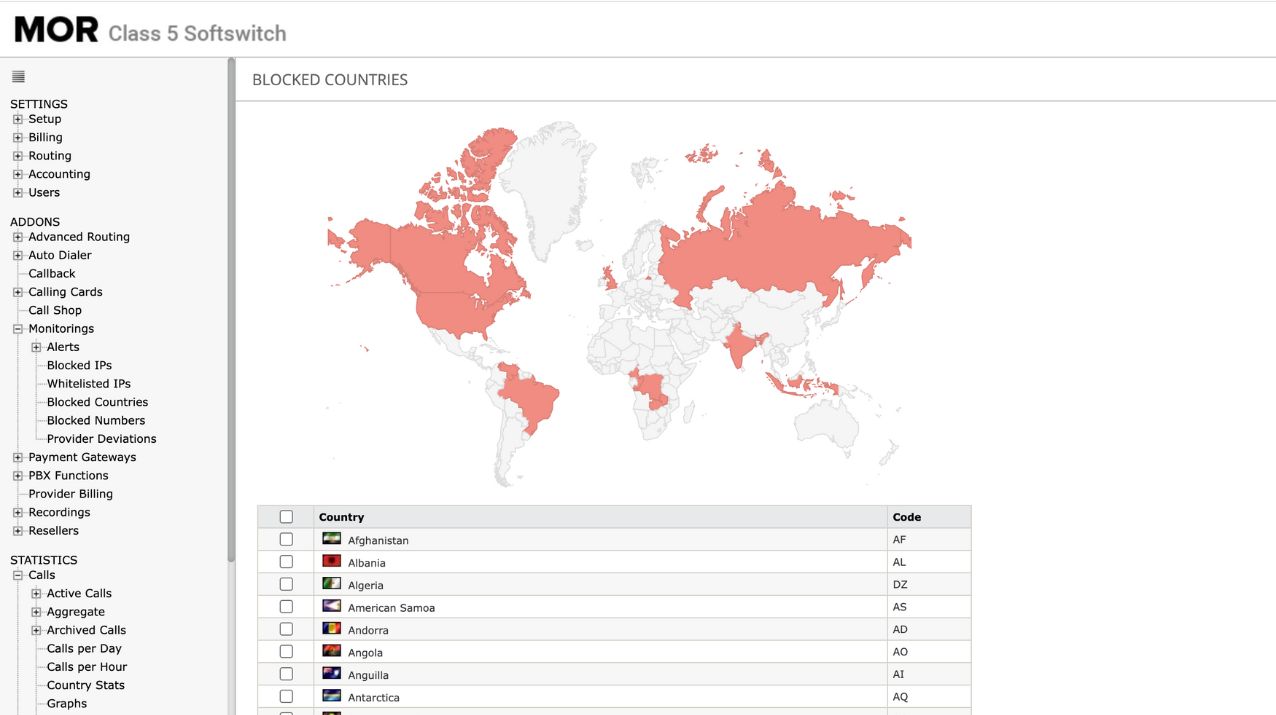Click the Algeria flag icon
The height and width of the screenshot is (715, 1276).
(x=331, y=584)
